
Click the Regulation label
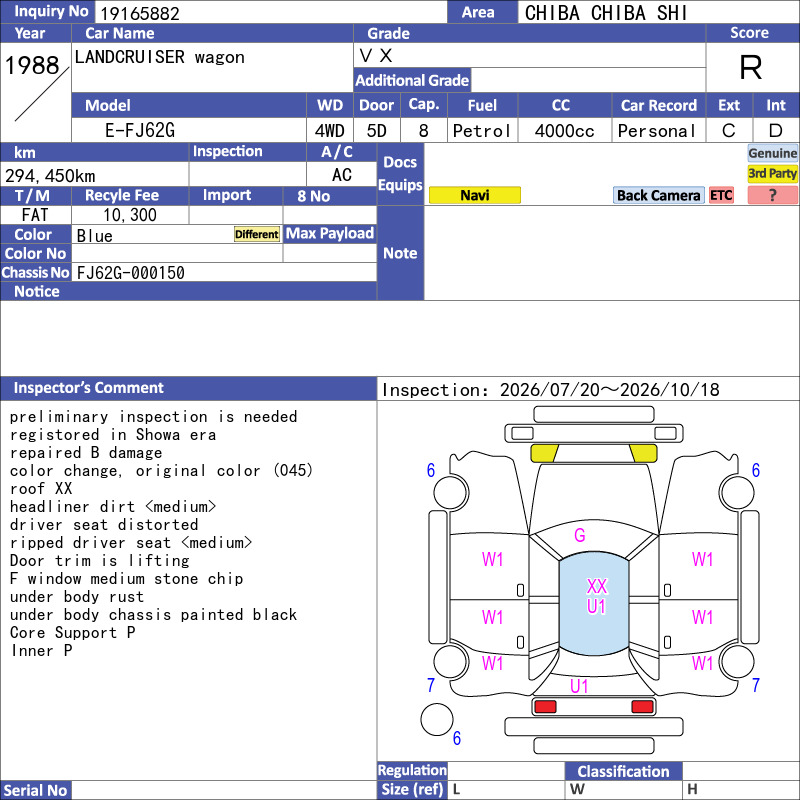point(412,770)
